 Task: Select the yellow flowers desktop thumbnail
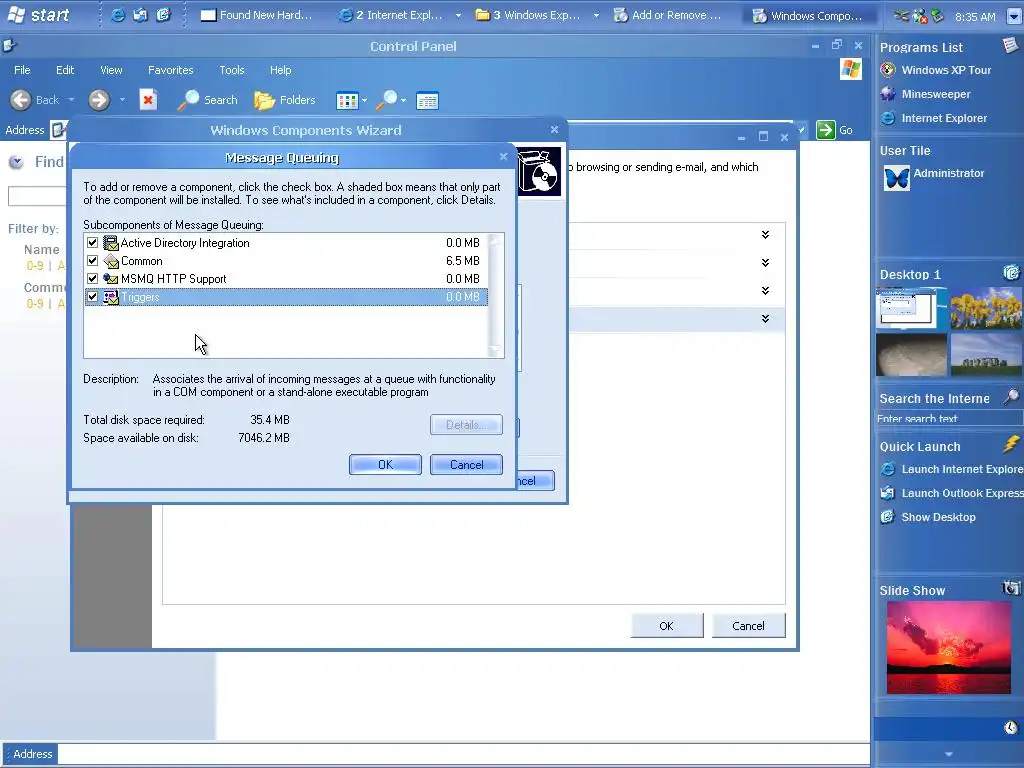coord(986,308)
